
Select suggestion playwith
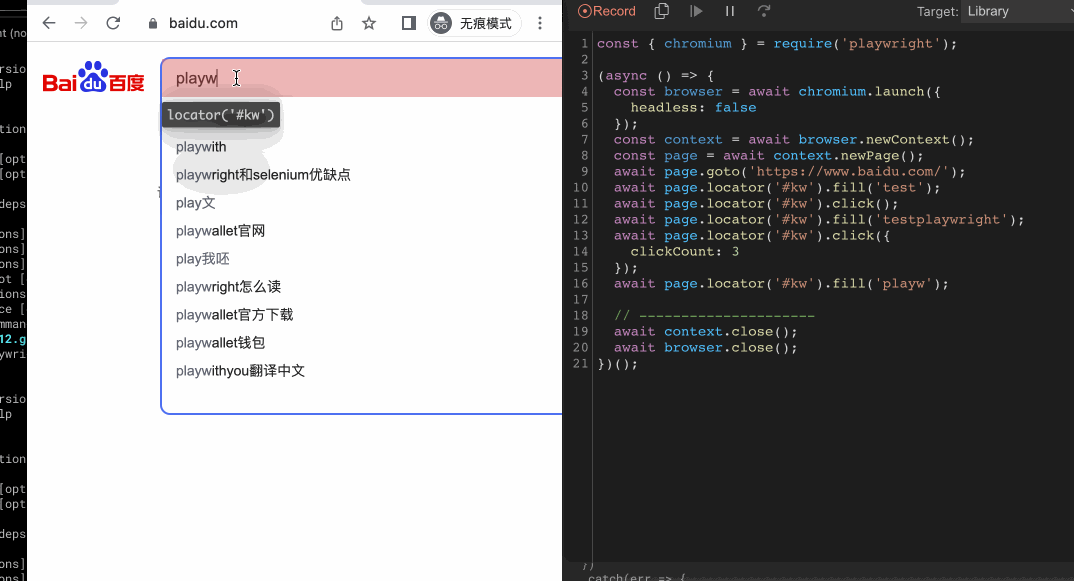(x=201, y=147)
